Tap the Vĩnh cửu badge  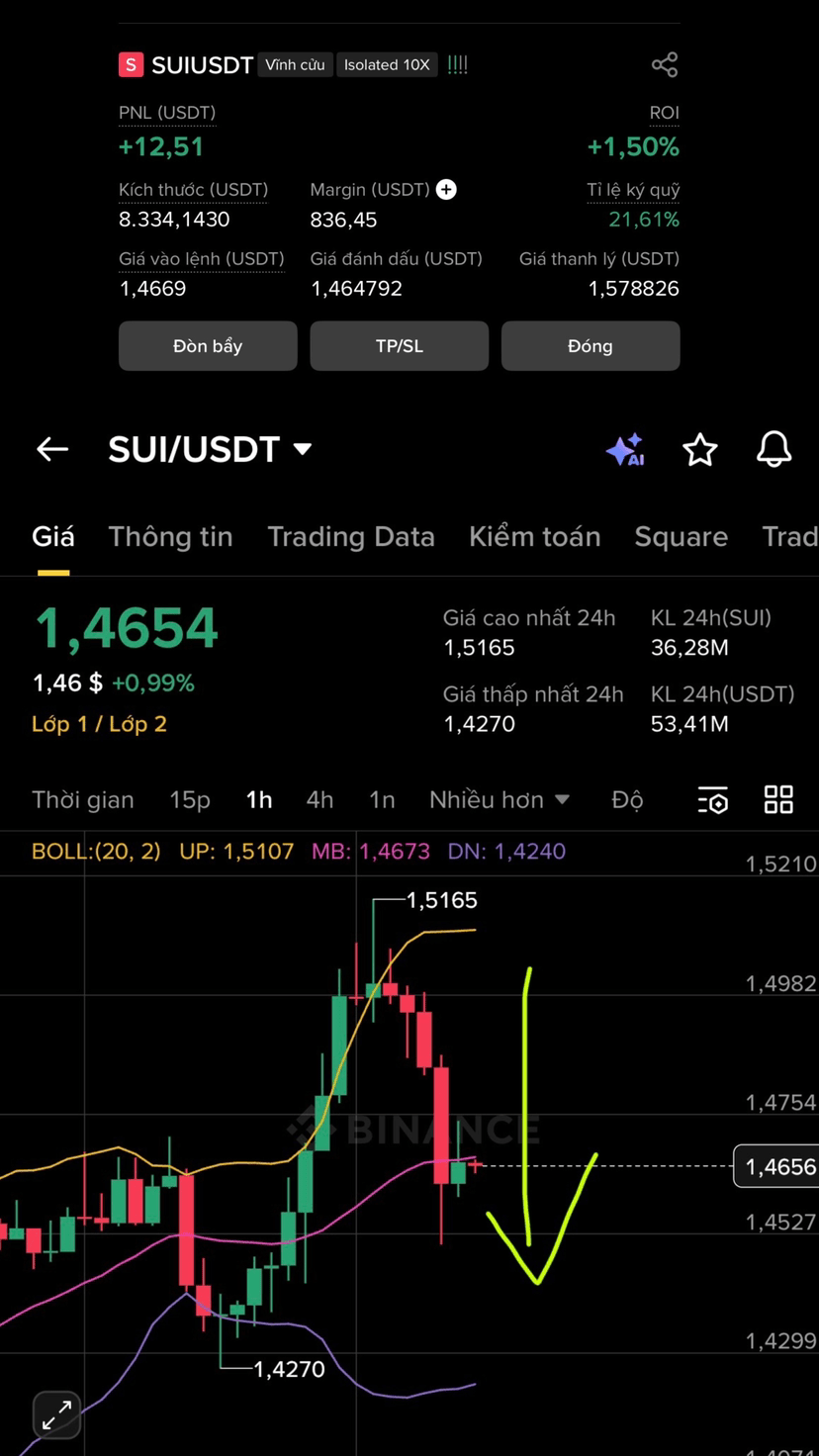tap(295, 65)
